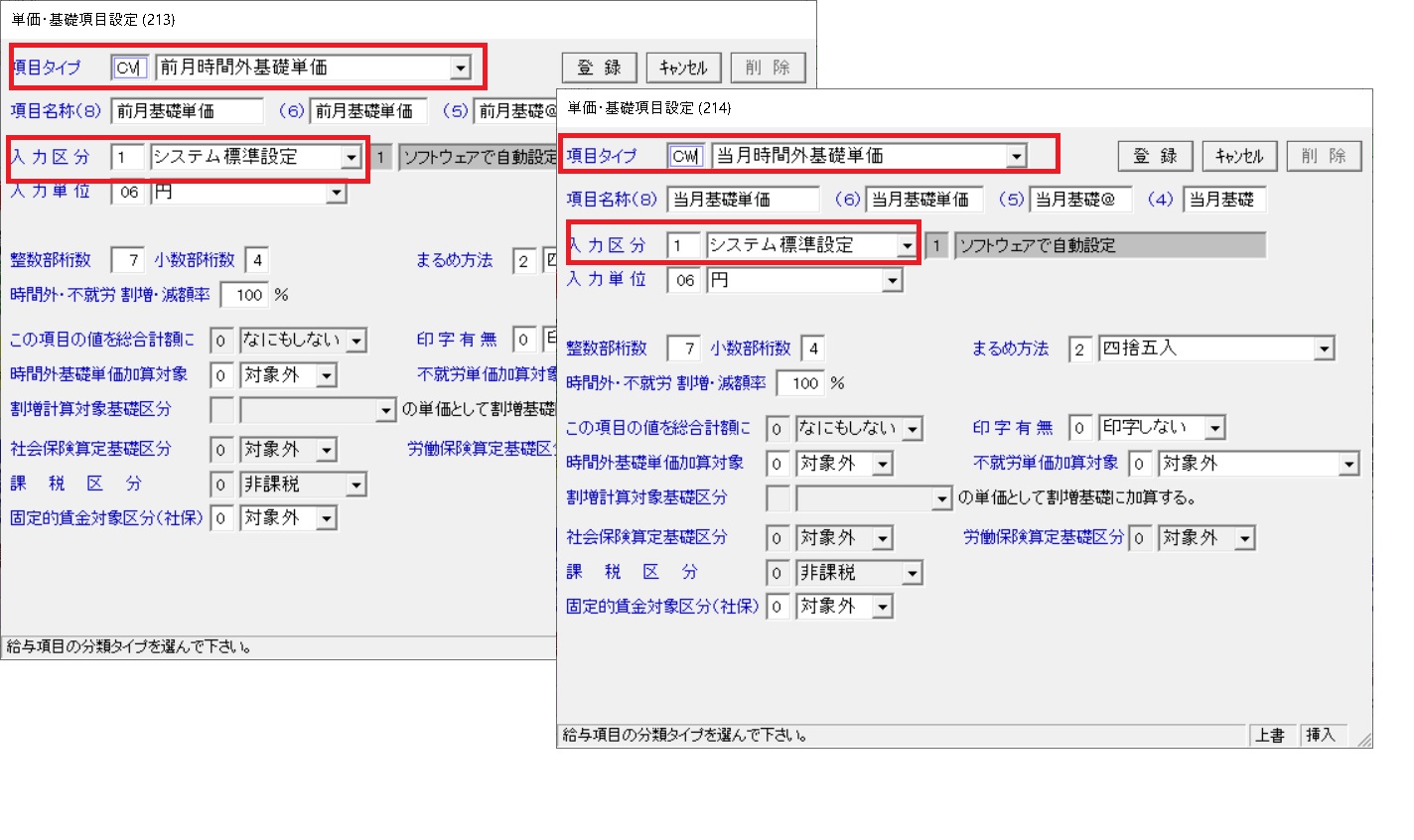Click 項目名称(8) field in window 214

[743, 200]
